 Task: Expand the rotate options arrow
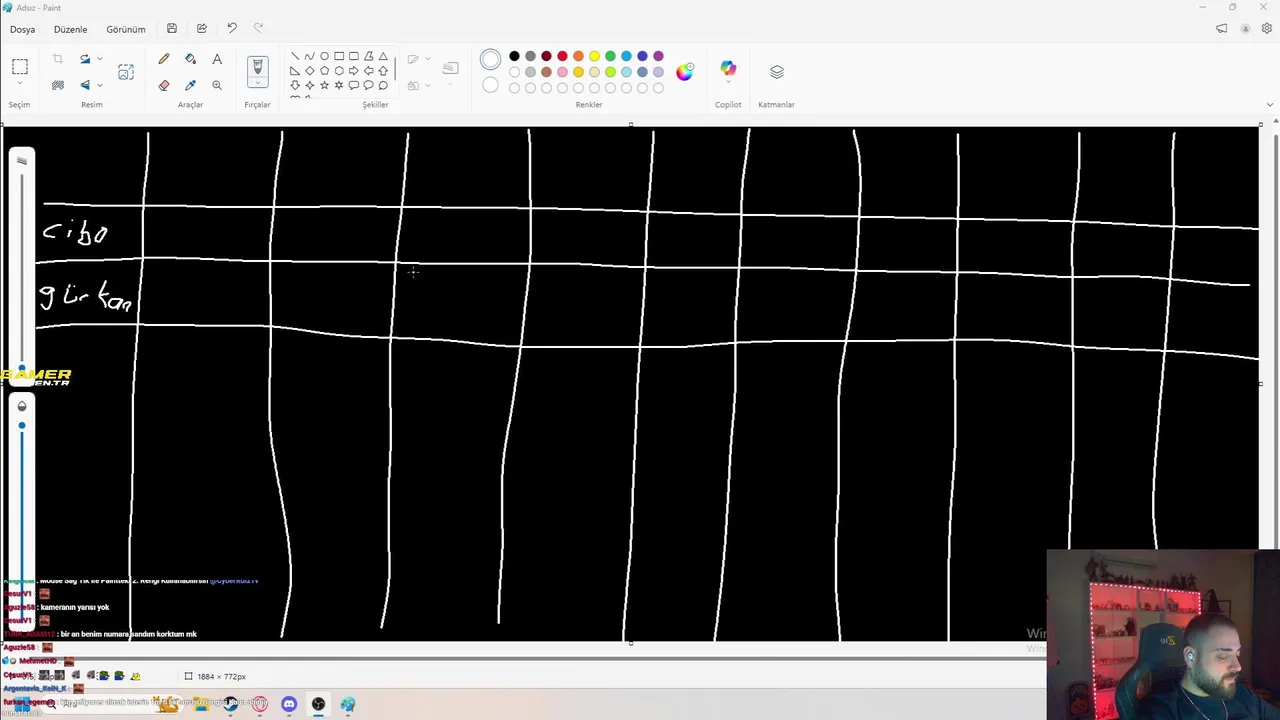click(x=99, y=59)
